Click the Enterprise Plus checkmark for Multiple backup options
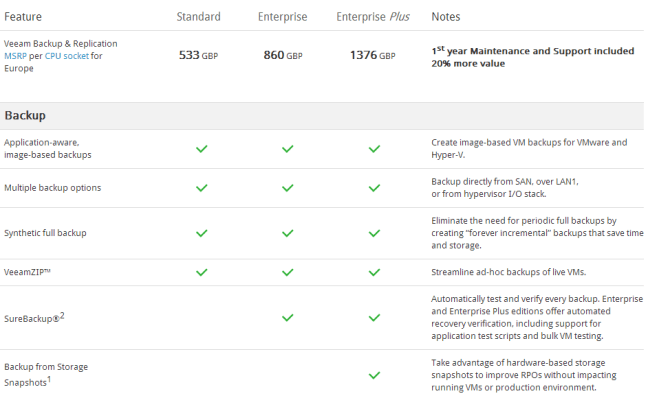The width and height of the screenshot is (648, 398). (374, 188)
